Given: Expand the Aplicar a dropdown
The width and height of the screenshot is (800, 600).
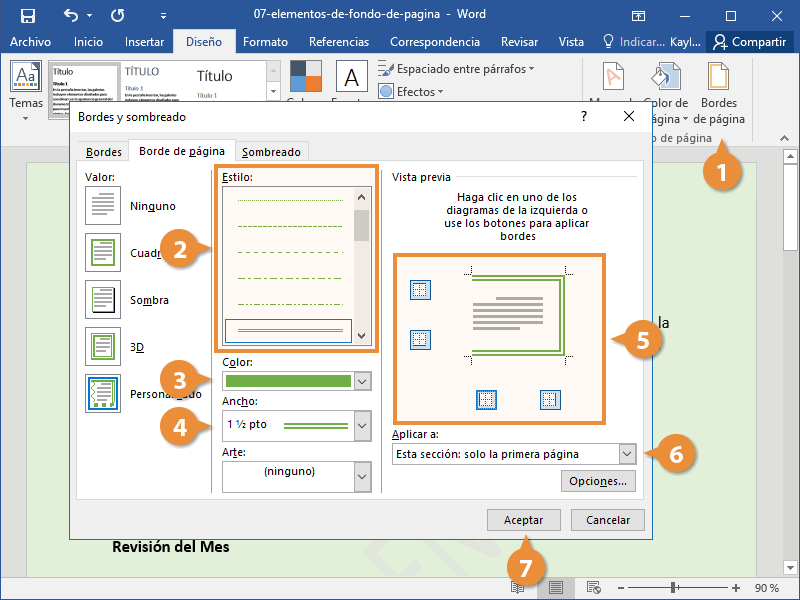Looking at the screenshot, I should 626,454.
